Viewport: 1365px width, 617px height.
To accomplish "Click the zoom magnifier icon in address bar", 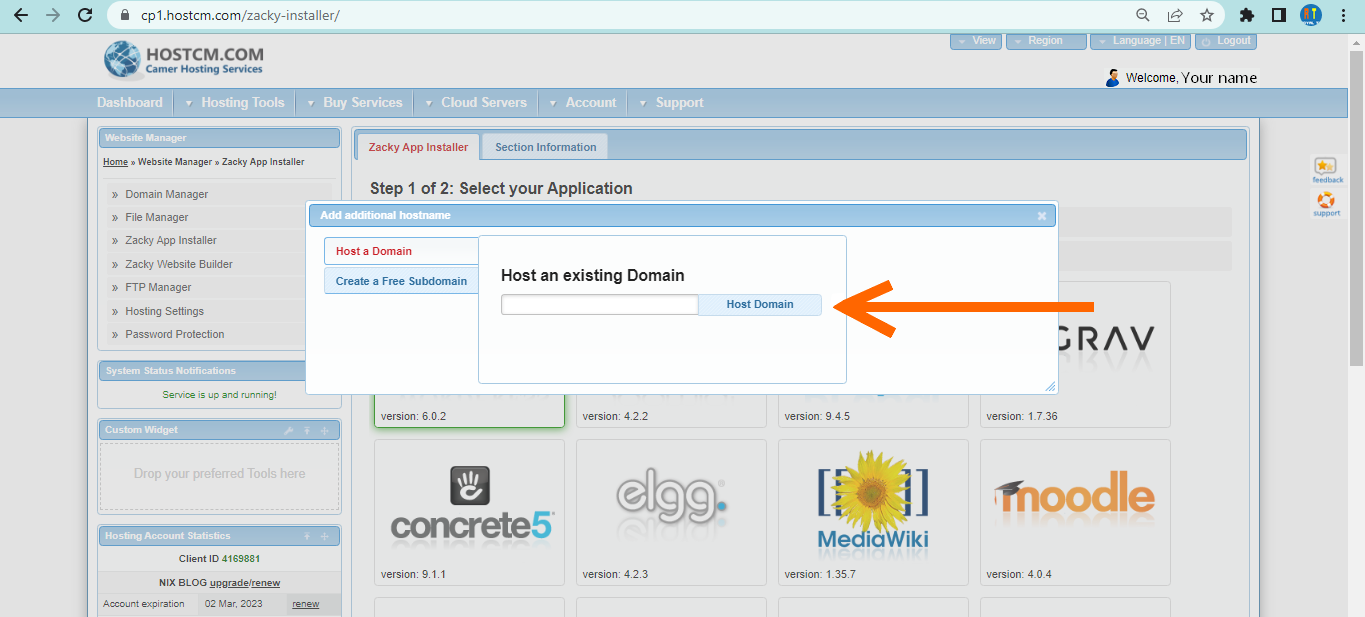I will (x=1143, y=15).
